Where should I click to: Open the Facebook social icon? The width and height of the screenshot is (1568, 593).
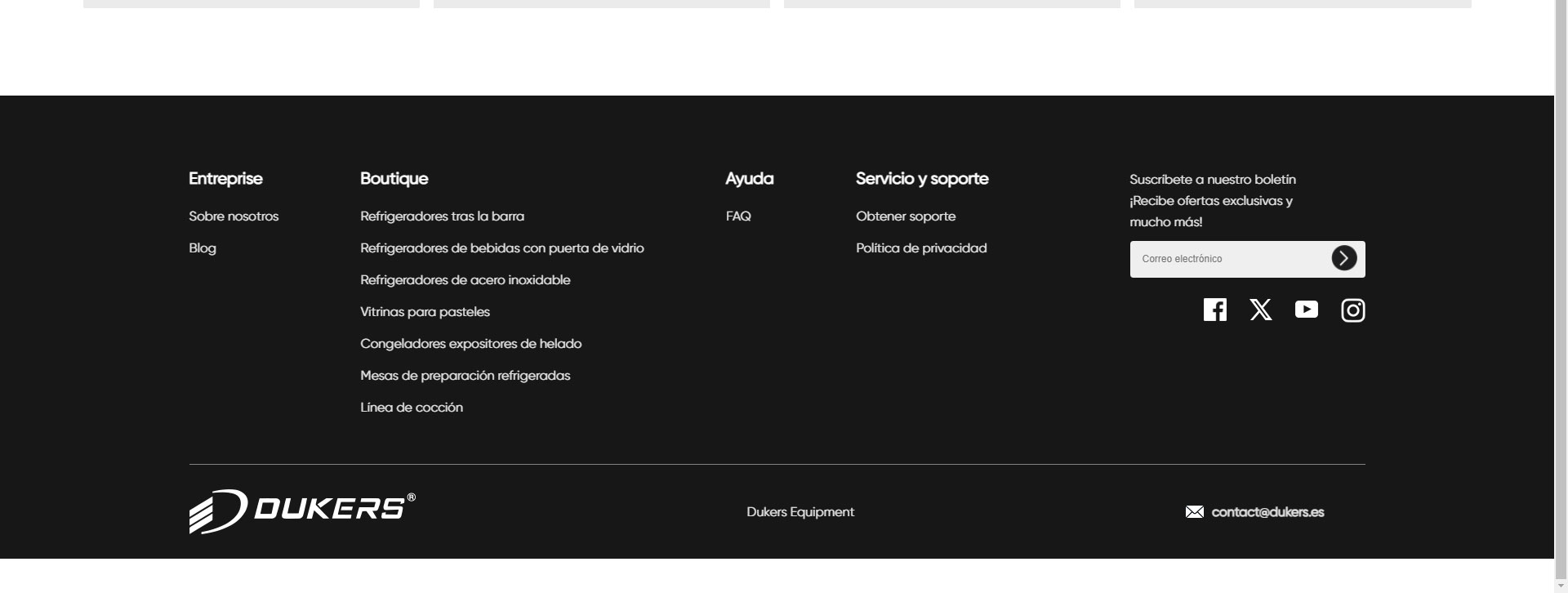1214,310
